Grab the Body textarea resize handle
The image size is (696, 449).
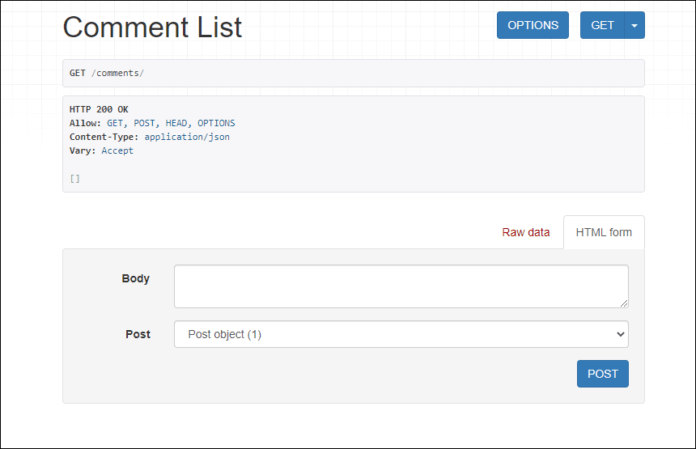coord(624,303)
